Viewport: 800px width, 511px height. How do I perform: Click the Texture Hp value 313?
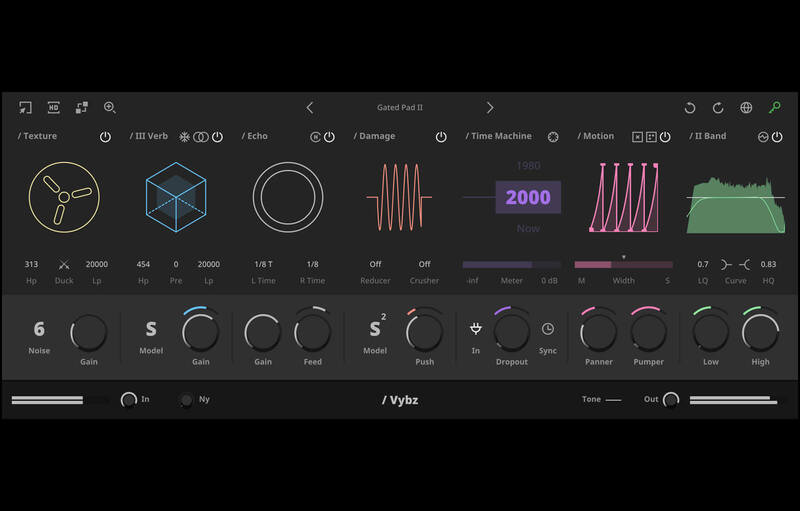pyautogui.click(x=31, y=264)
